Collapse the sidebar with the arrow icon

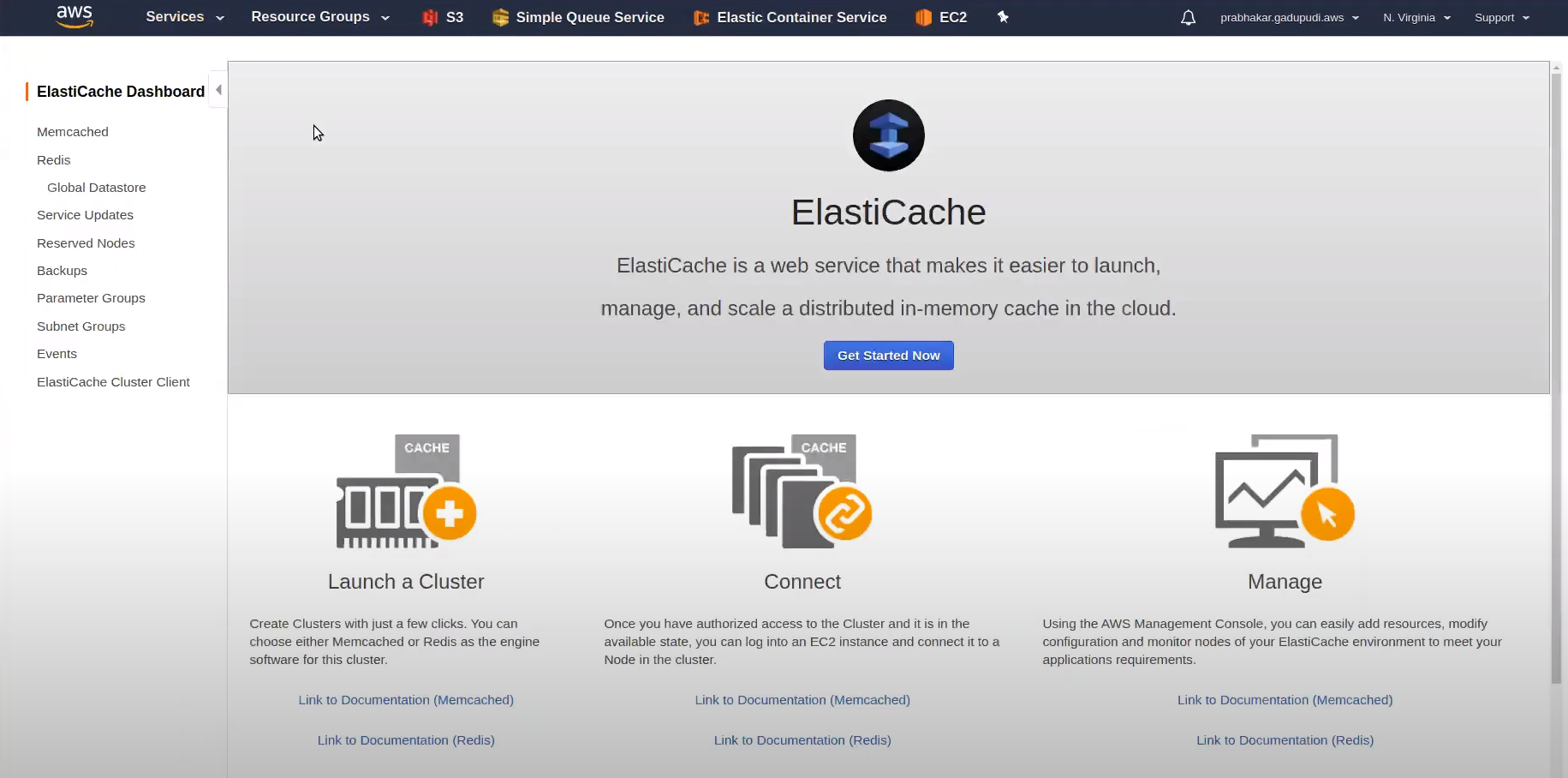point(218,90)
